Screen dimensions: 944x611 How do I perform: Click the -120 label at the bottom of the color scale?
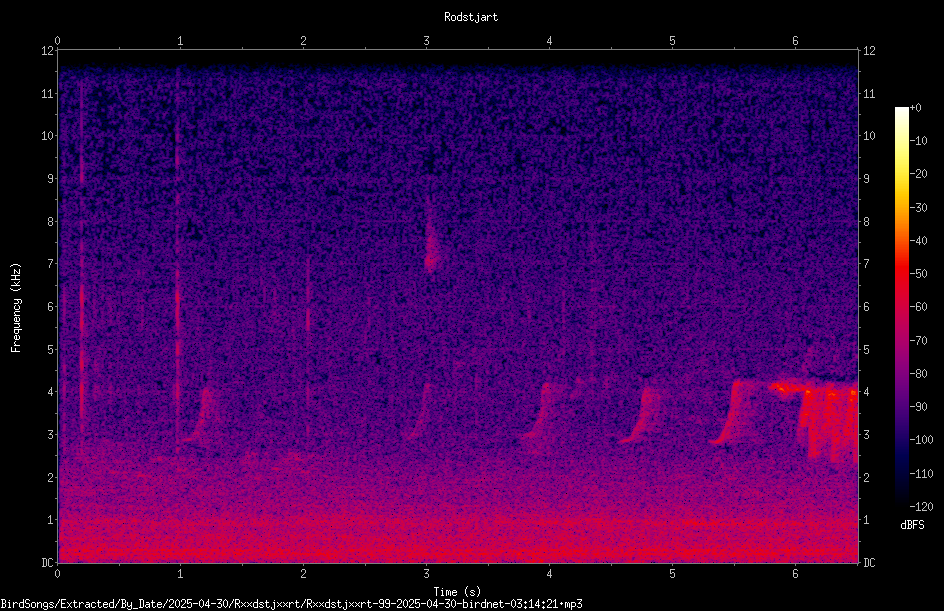[921, 507]
